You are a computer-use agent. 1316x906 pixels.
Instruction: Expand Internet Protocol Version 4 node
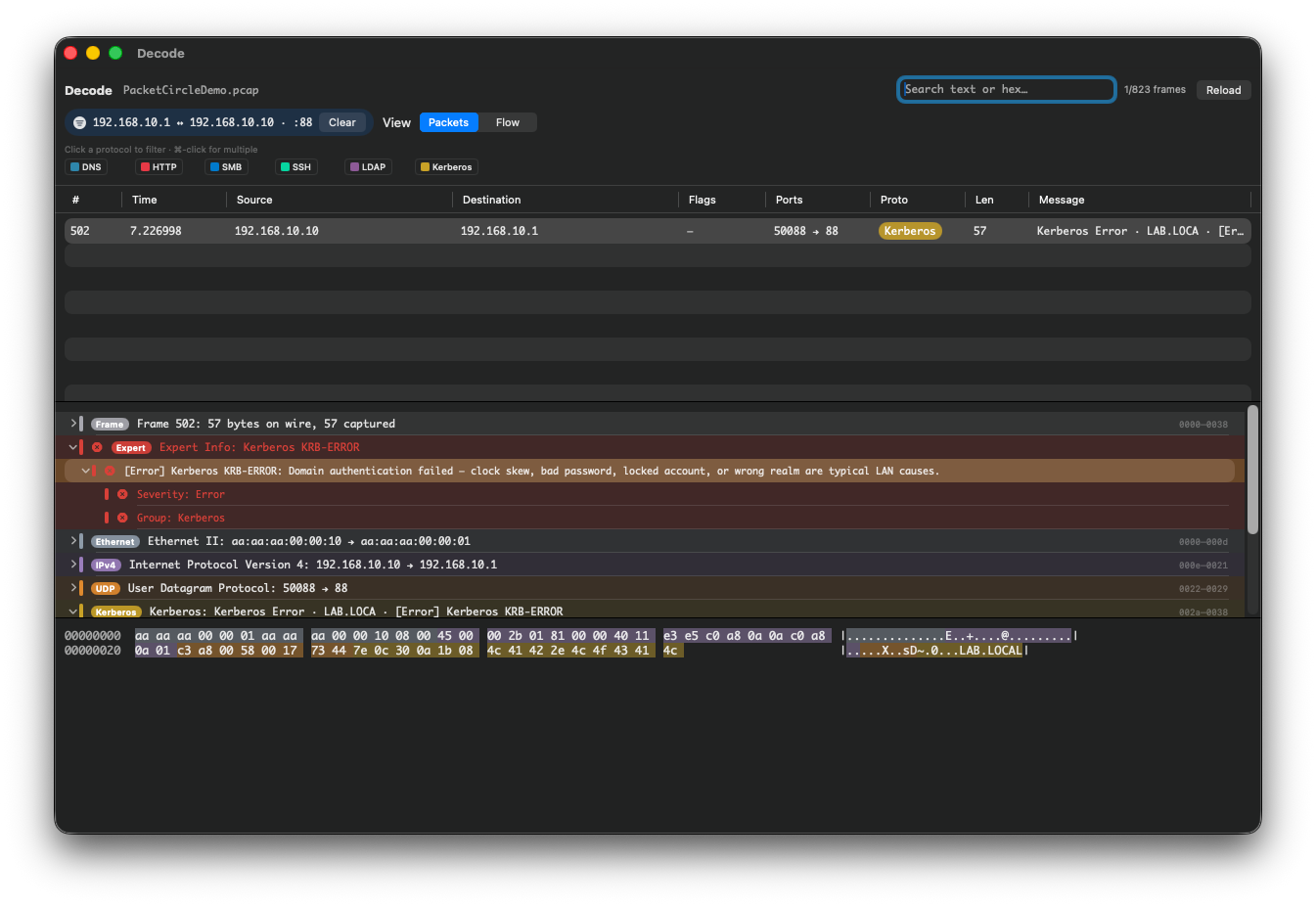(x=73, y=565)
